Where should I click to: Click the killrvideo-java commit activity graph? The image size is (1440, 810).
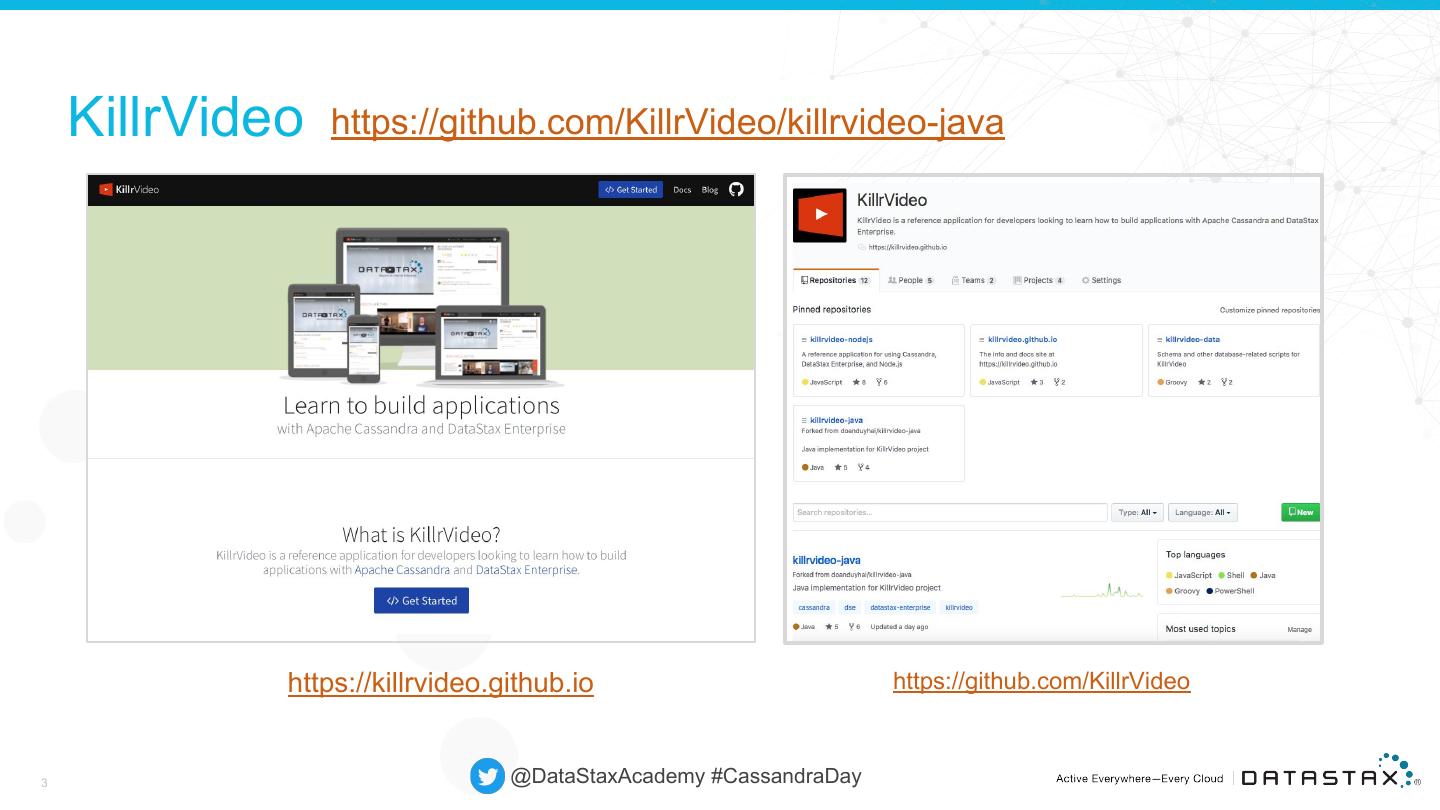[1101, 589]
